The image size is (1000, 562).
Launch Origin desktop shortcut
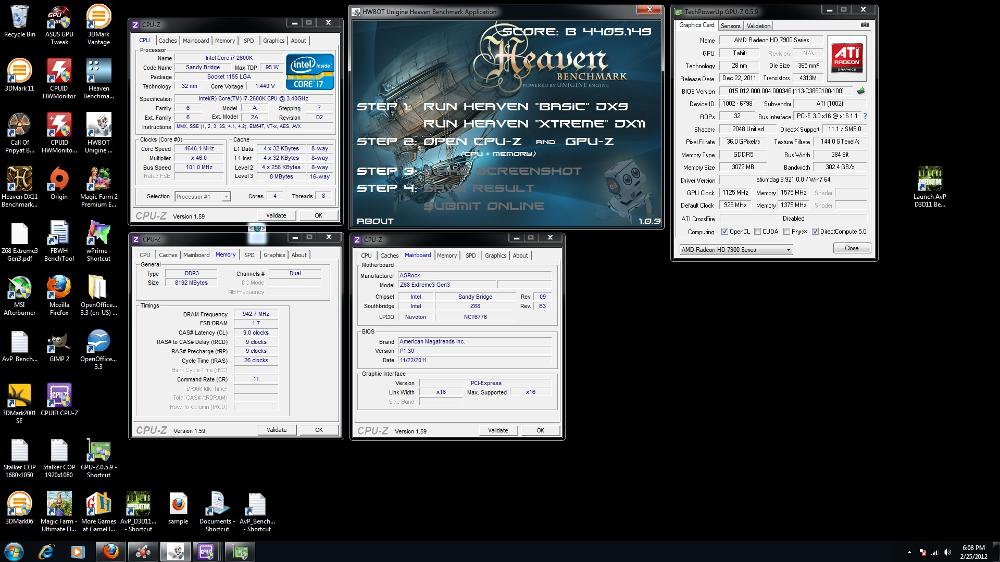pyautogui.click(x=59, y=183)
